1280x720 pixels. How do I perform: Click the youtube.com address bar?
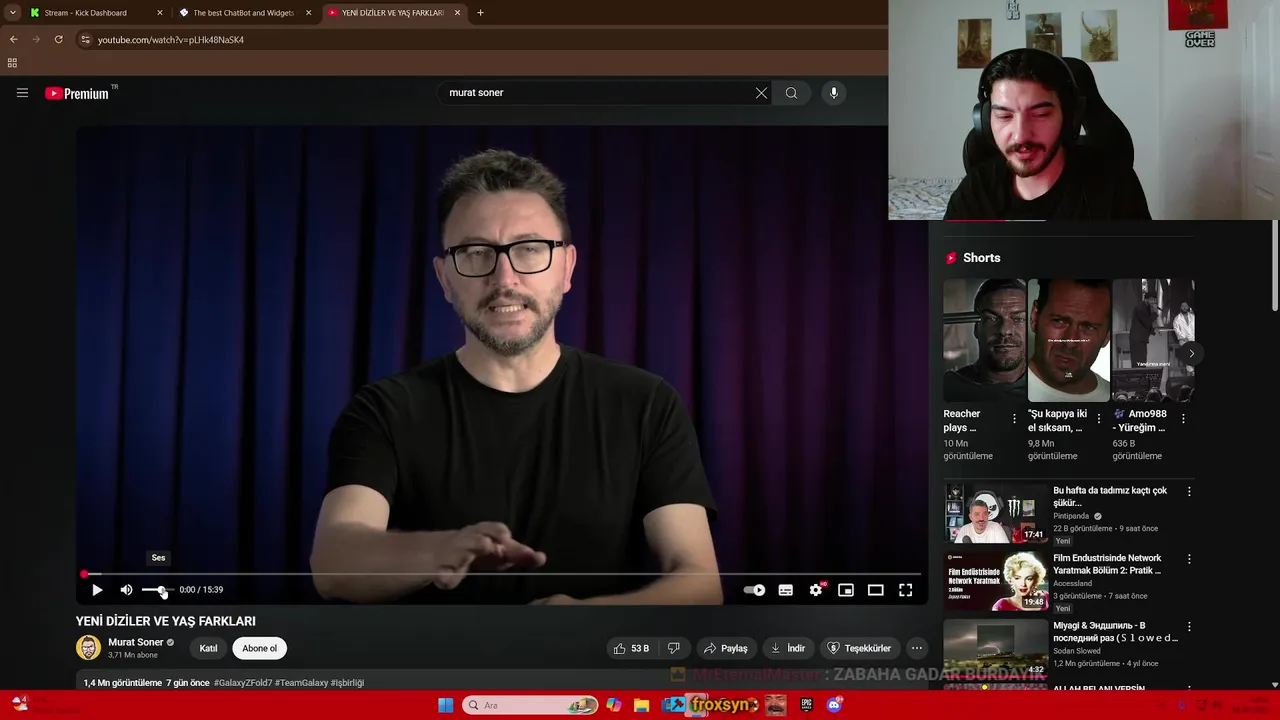[480, 40]
